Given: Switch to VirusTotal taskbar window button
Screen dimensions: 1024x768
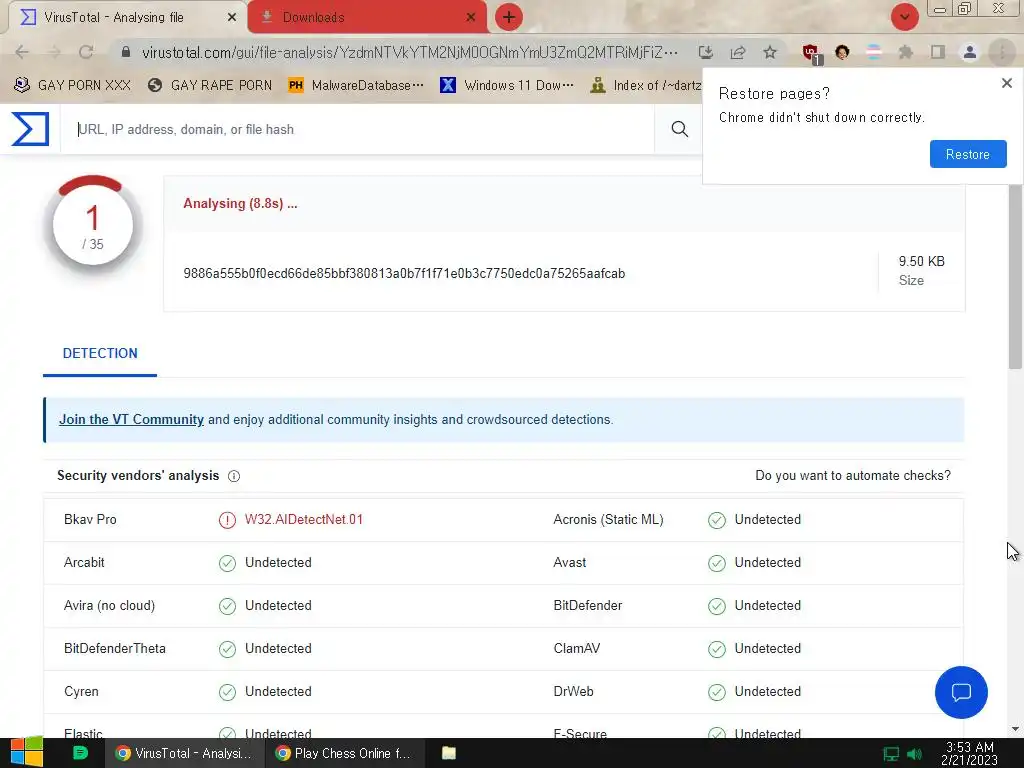Looking at the screenshot, I should [x=185, y=753].
